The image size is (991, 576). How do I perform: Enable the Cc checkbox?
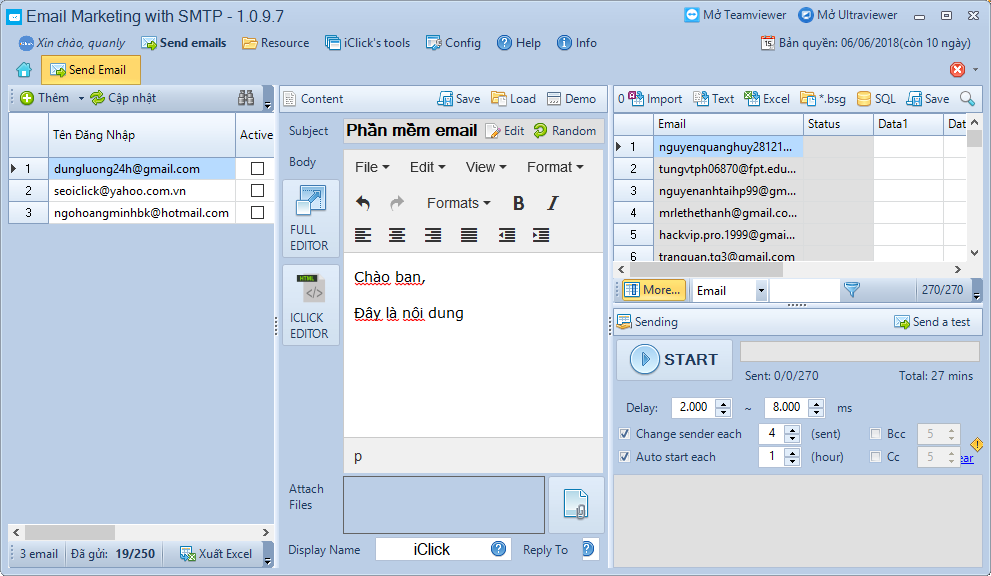click(876, 457)
